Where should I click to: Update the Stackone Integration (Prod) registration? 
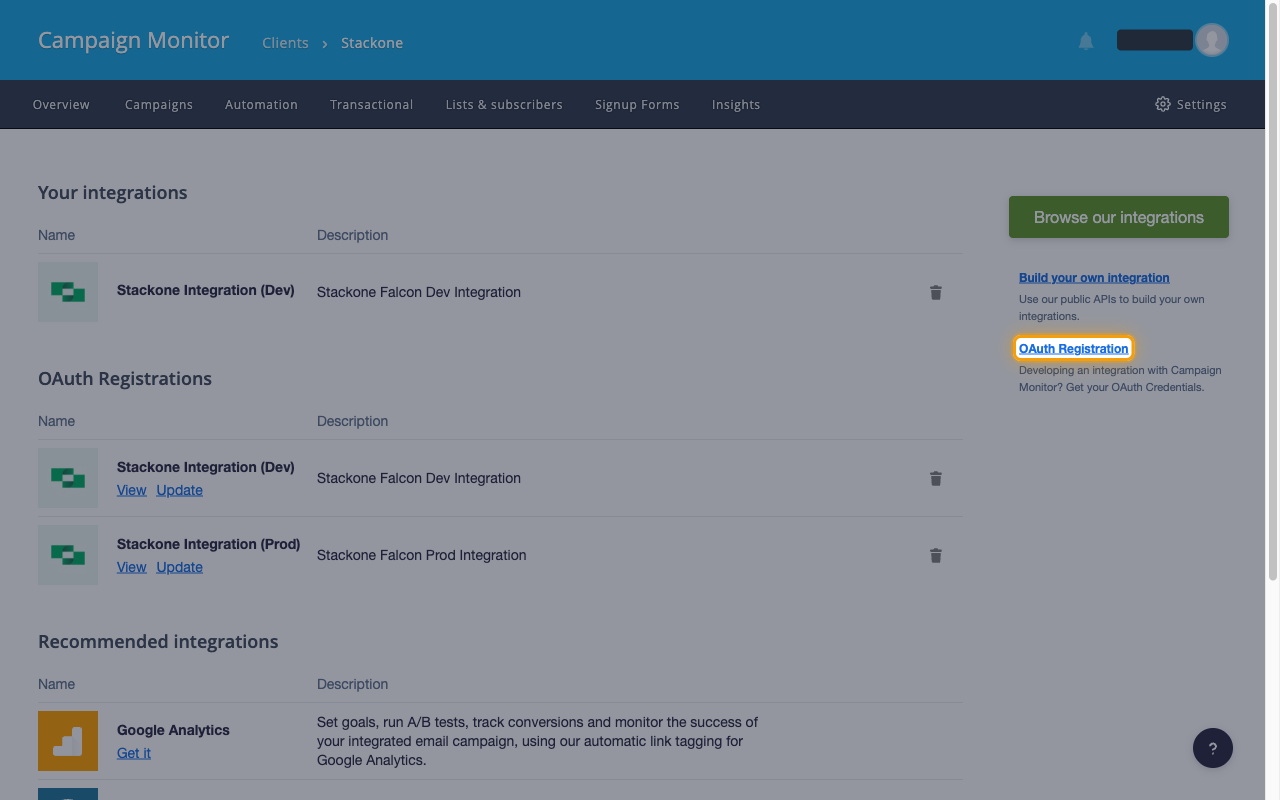pyautogui.click(x=179, y=567)
